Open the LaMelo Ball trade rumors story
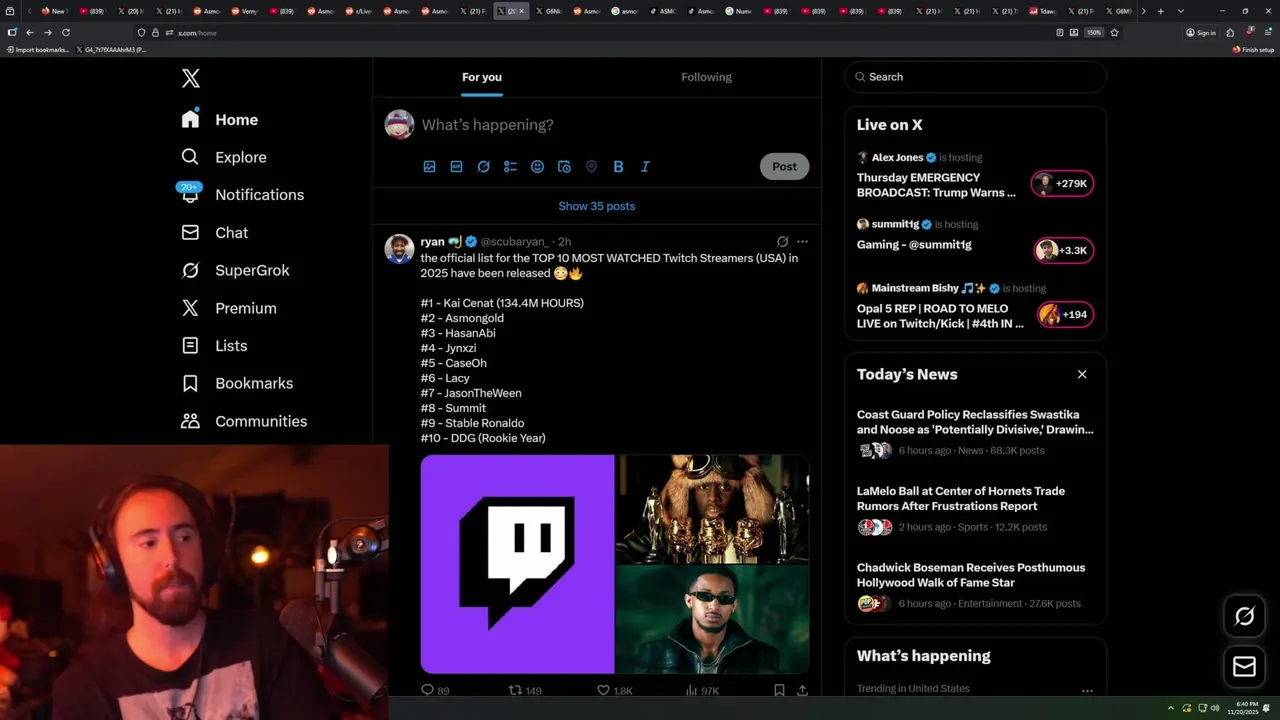Image resolution: width=1280 pixels, height=720 pixels. pyautogui.click(x=961, y=499)
